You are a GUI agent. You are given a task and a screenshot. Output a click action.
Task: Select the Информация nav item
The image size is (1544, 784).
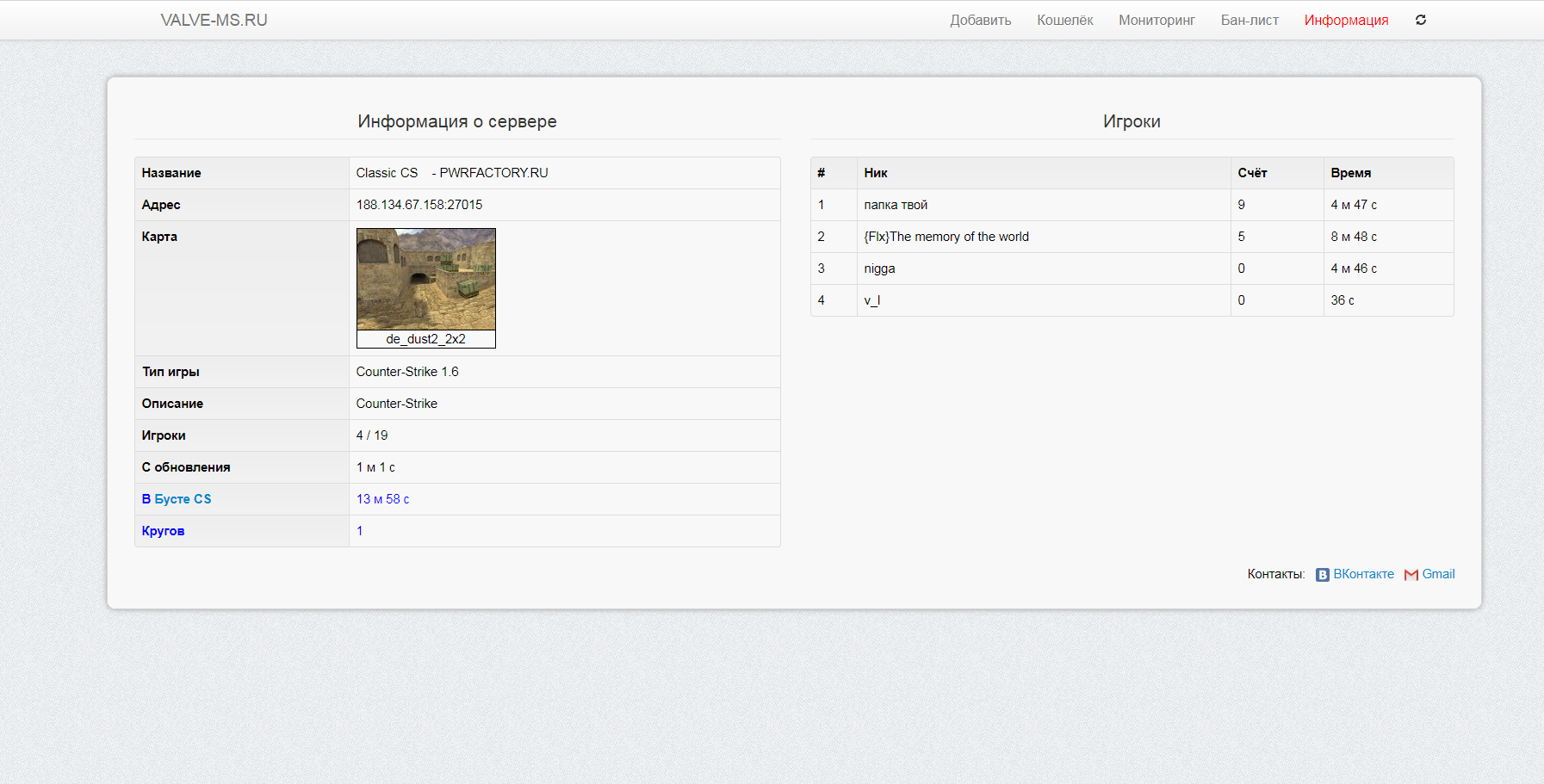pyautogui.click(x=1346, y=20)
